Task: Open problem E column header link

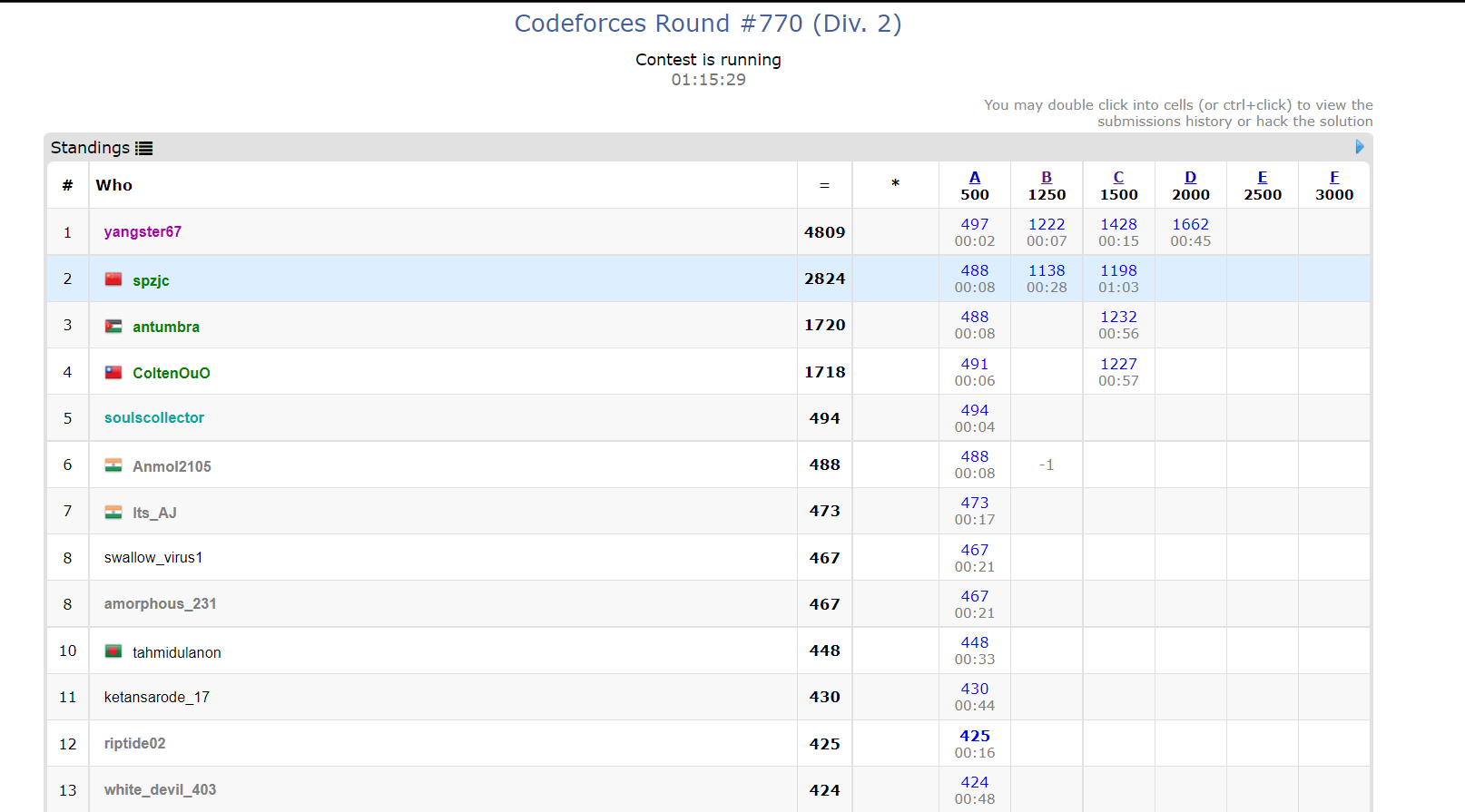Action: click(1263, 178)
